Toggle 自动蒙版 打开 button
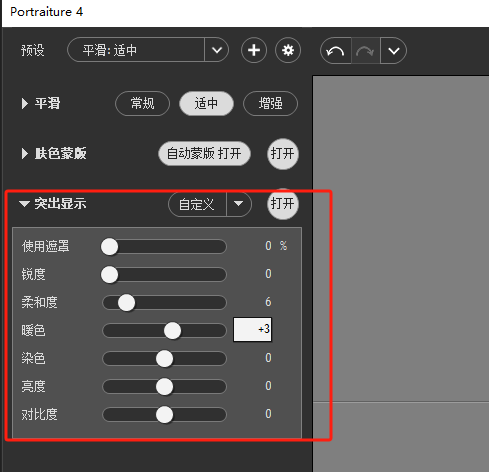The width and height of the screenshot is (489, 472). pos(204,154)
